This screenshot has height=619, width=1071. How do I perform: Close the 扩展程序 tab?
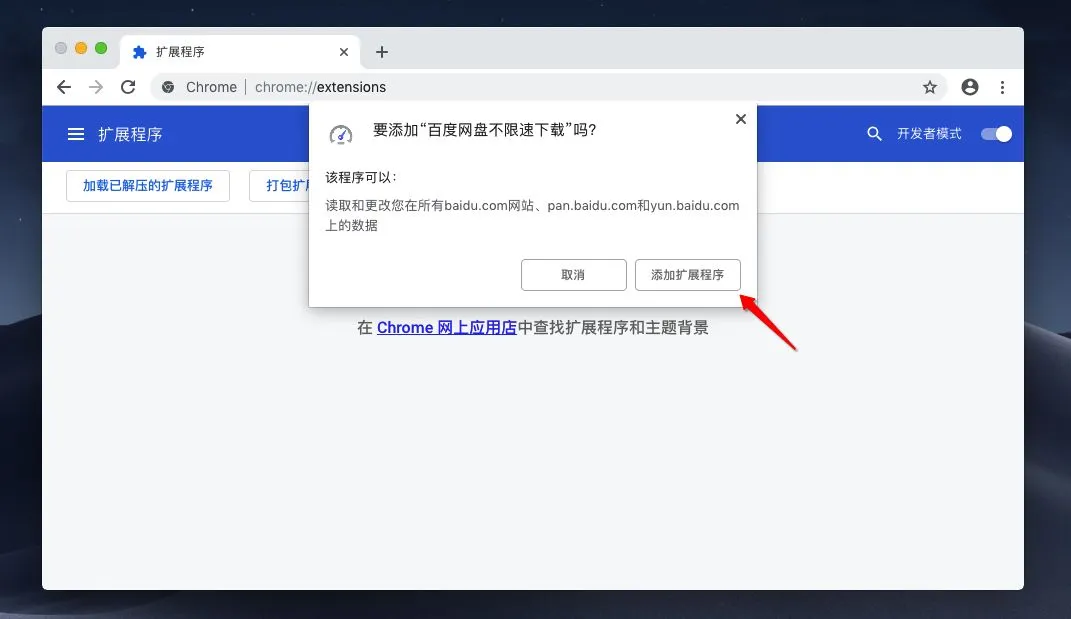coord(344,52)
